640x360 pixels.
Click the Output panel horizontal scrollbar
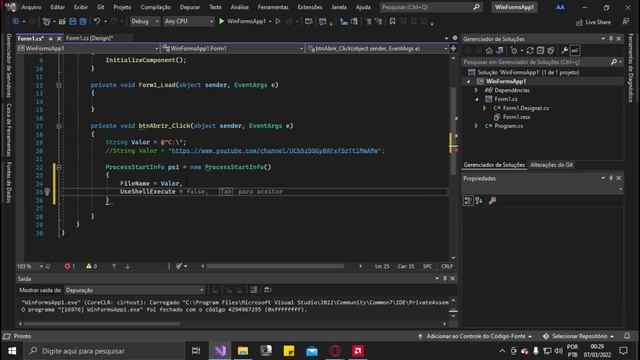pyautogui.click(x=101, y=324)
